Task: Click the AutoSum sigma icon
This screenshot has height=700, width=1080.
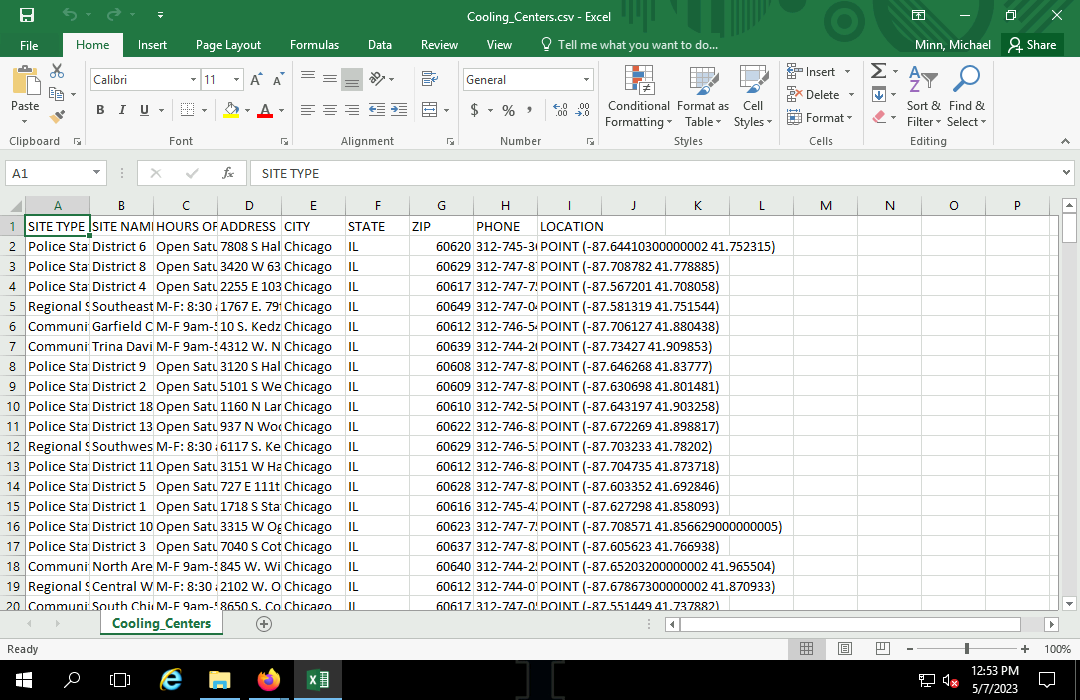Action: point(878,71)
